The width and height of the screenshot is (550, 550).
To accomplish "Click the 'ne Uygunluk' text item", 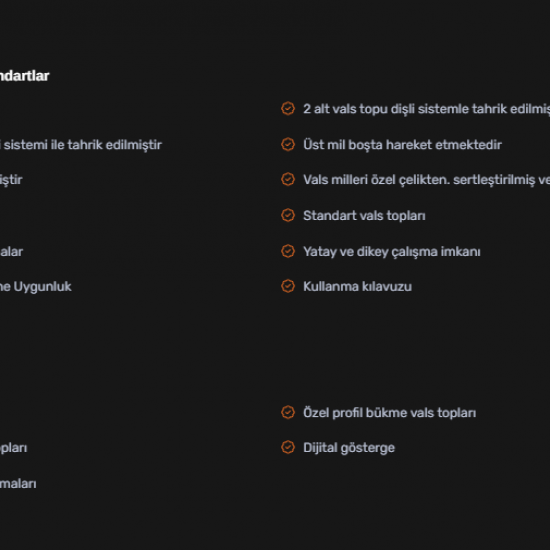I will pyautogui.click(x=35, y=287).
